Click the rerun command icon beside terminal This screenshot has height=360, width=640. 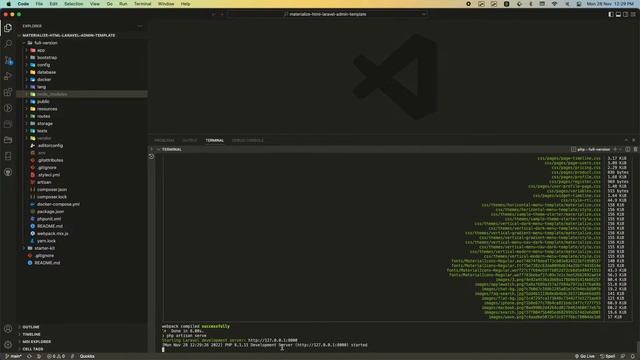click(x=151, y=157)
